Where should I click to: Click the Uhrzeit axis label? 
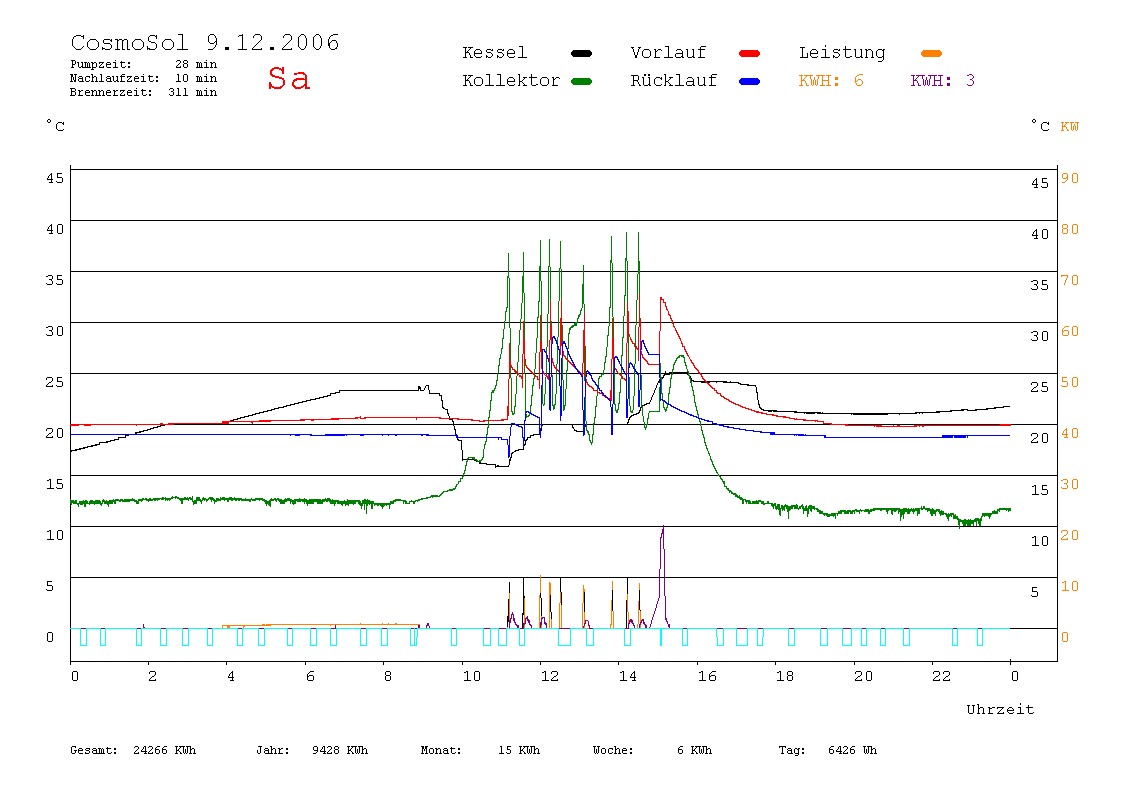(x=1000, y=709)
